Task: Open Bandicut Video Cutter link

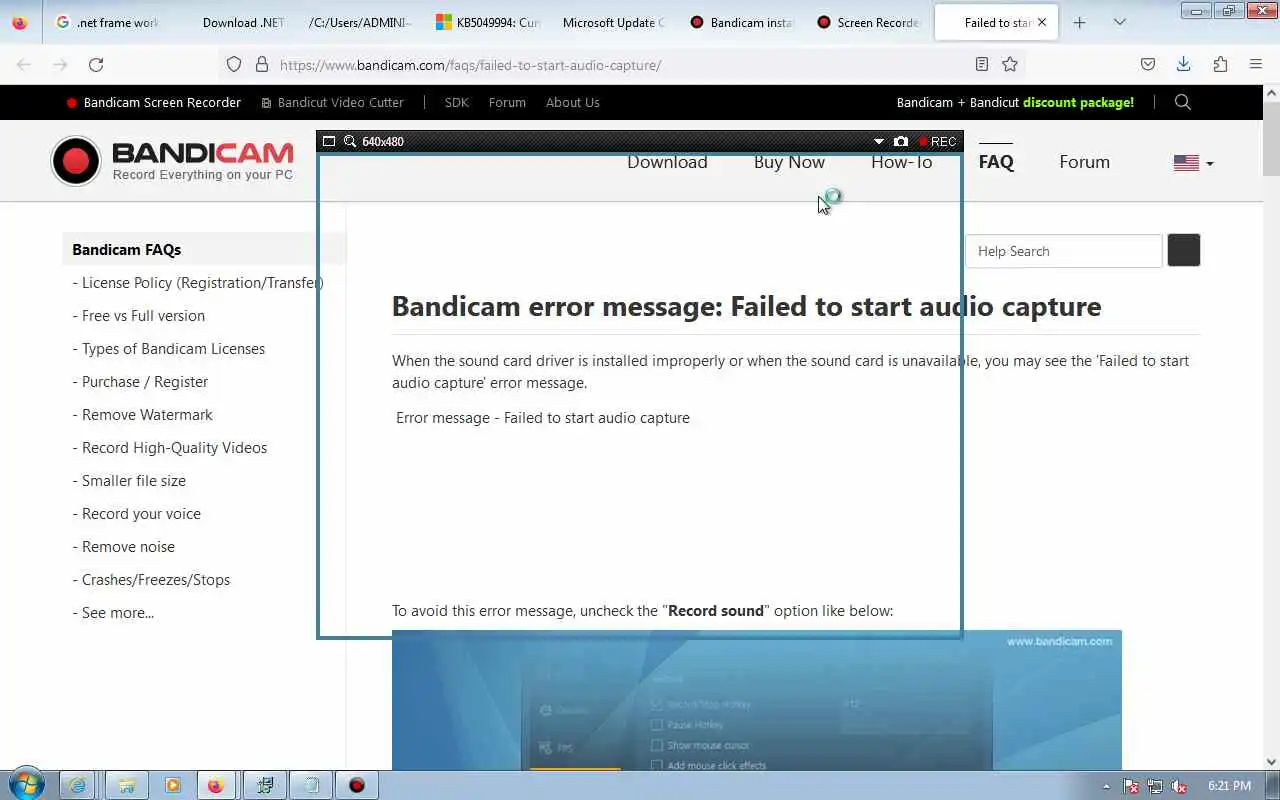Action: point(332,102)
